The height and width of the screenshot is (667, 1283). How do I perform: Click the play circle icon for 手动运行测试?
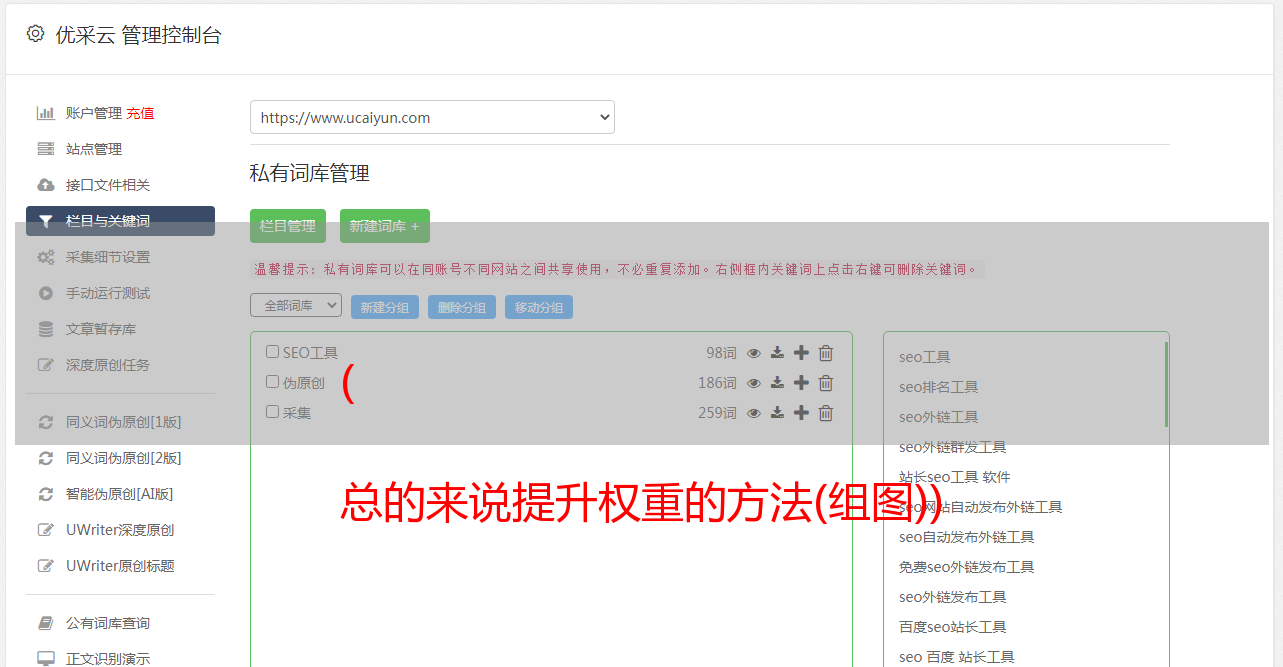[46, 293]
